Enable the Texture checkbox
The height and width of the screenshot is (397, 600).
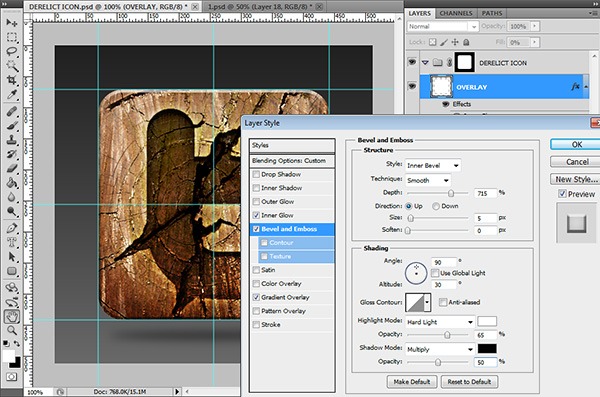(264, 256)
